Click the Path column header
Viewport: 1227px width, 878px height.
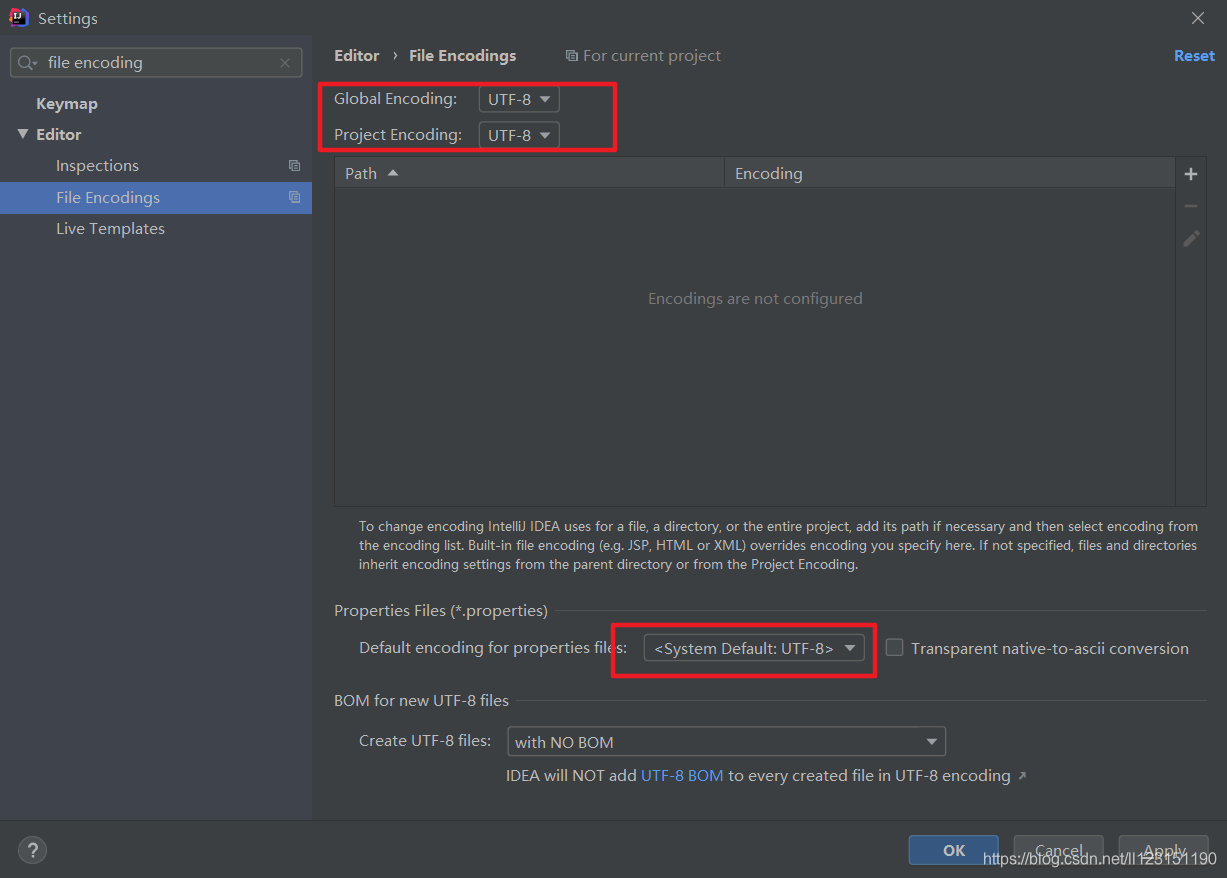click(529, 173)
